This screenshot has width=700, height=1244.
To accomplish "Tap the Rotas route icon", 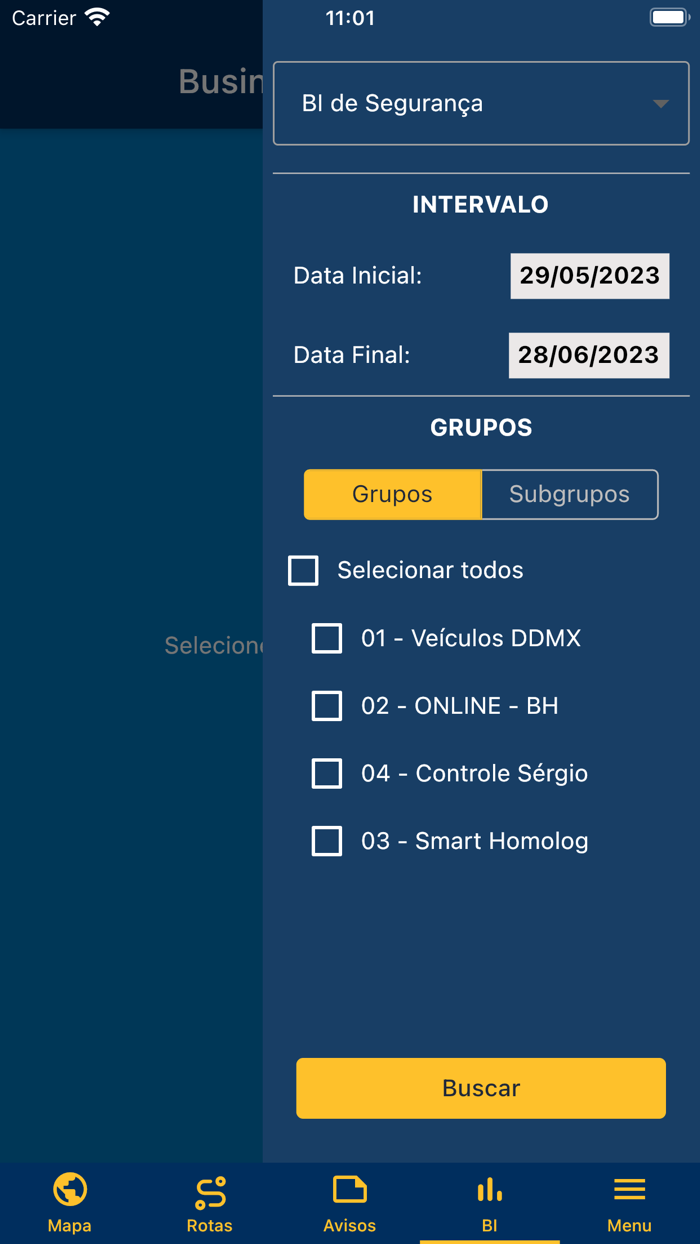I will tap(209, 1190).
